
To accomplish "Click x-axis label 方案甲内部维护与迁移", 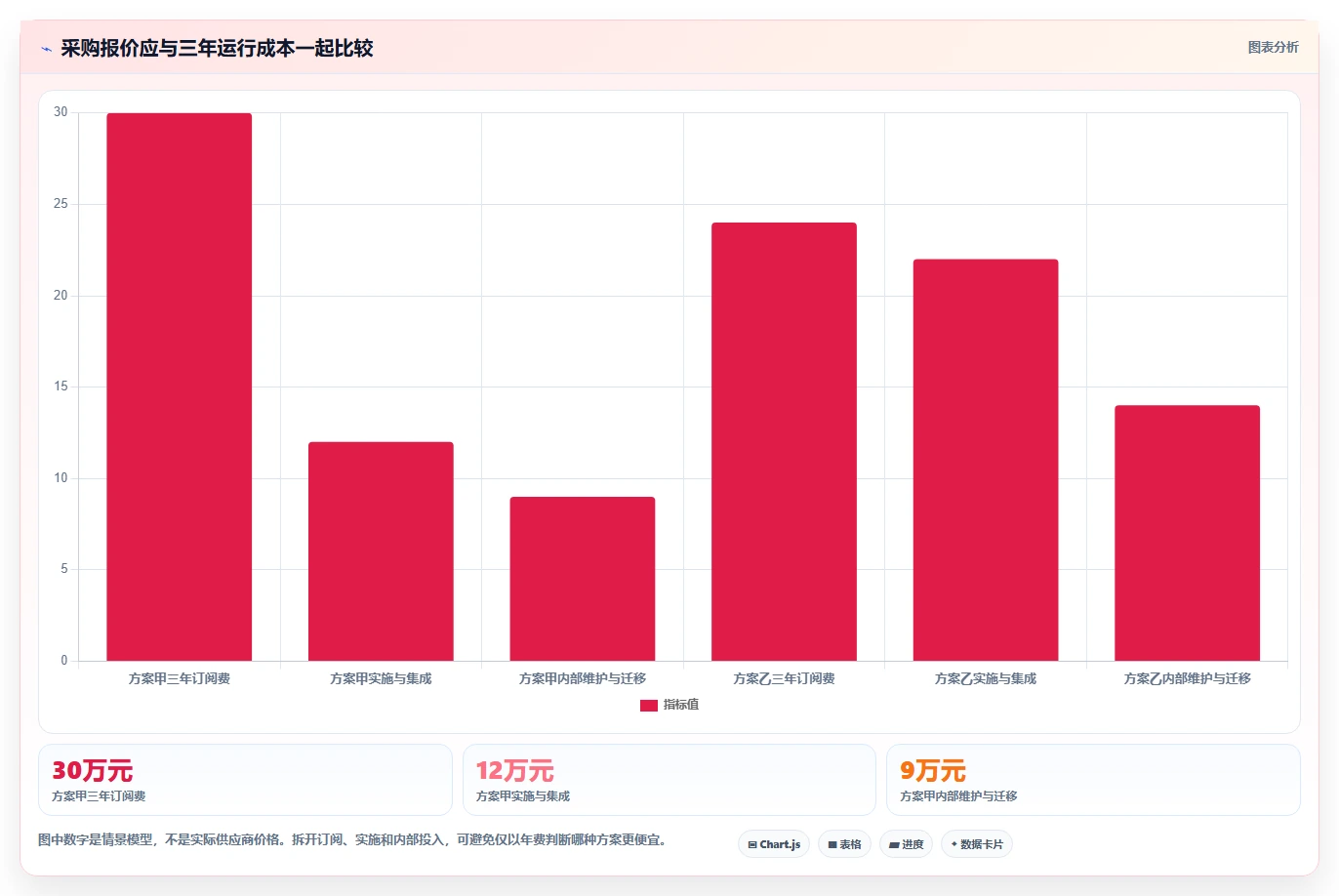I will tap(583, 678).
